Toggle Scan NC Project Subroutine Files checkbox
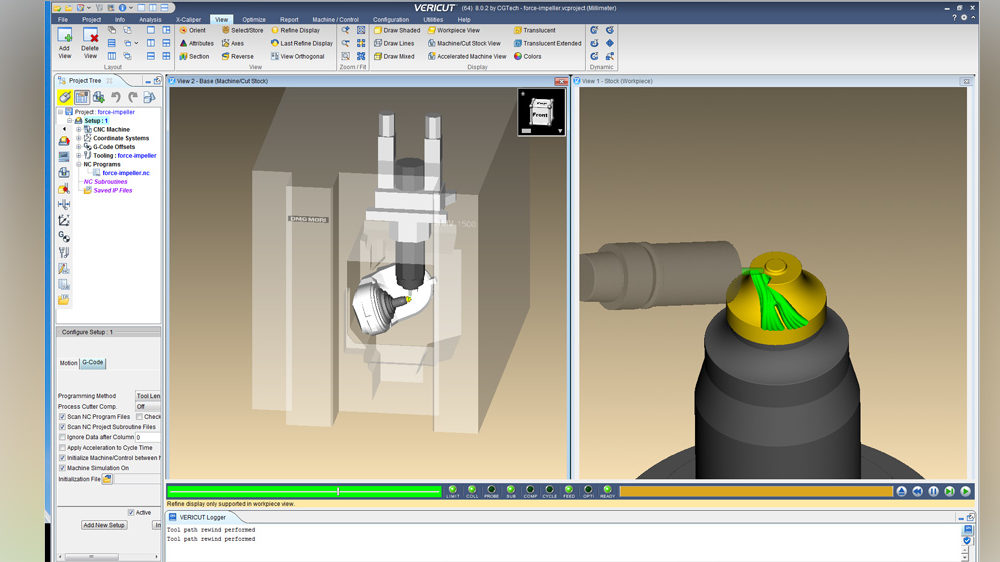The height and width of the screenshot is (562, 1000). tap(62, 427)
